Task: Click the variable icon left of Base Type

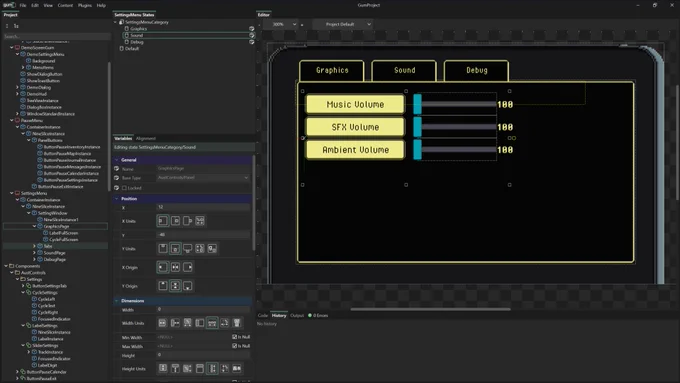Action: tap(116, 178)
